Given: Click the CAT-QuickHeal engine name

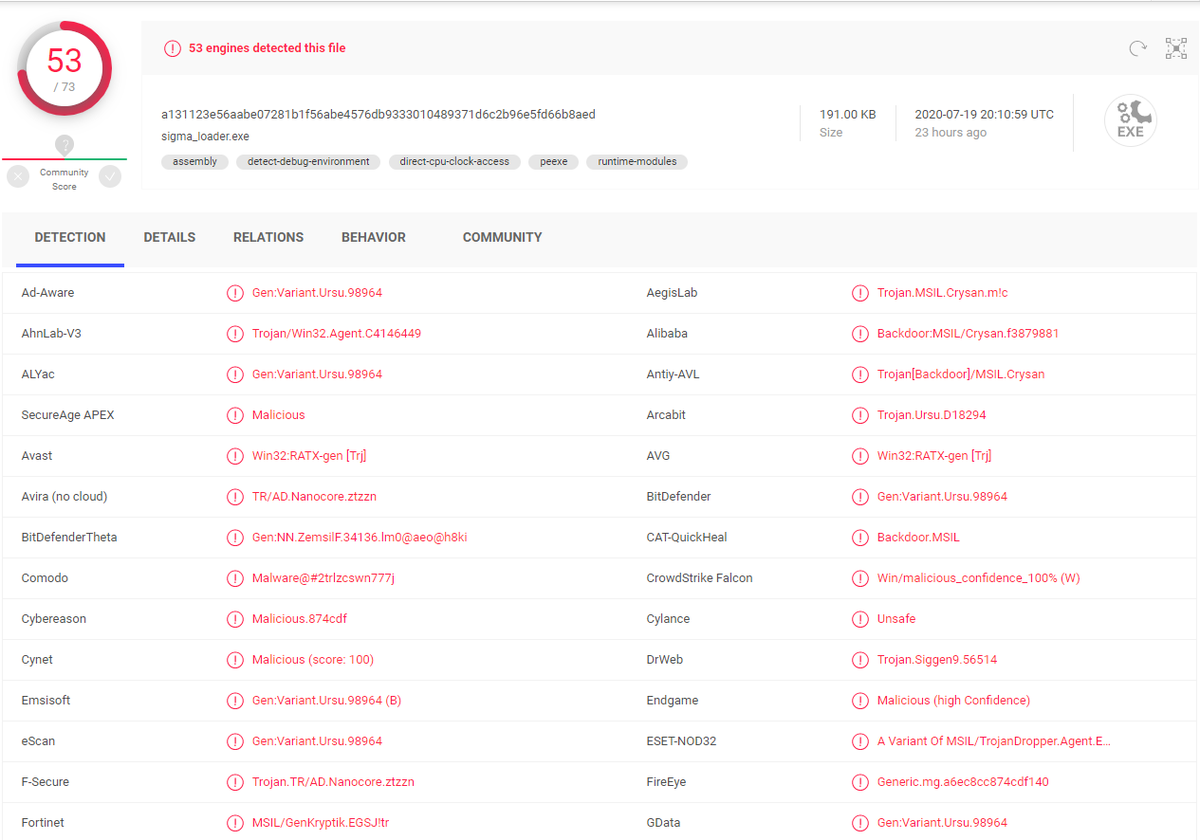Looking at the screenshot, I should coord(687,538).
